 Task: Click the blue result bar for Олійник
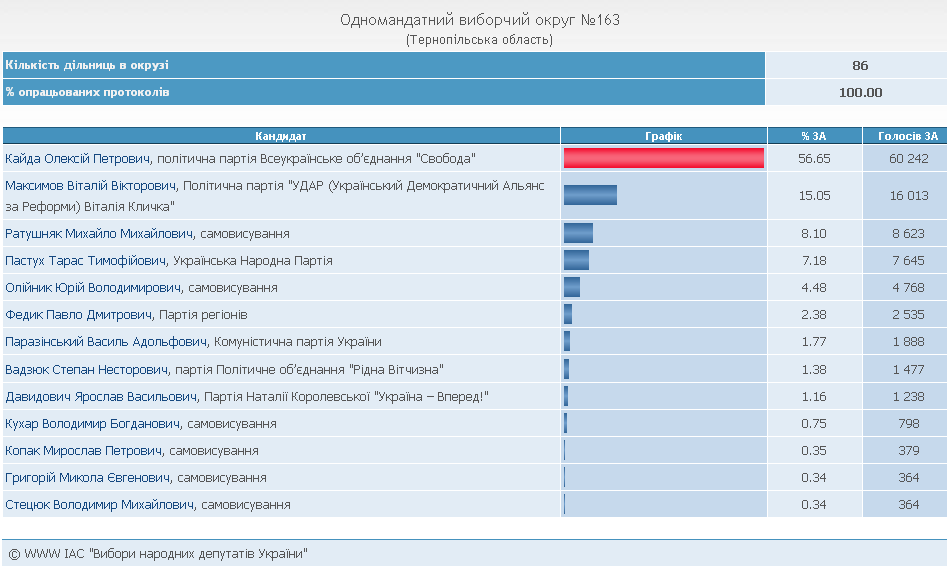tap(571, 288)
